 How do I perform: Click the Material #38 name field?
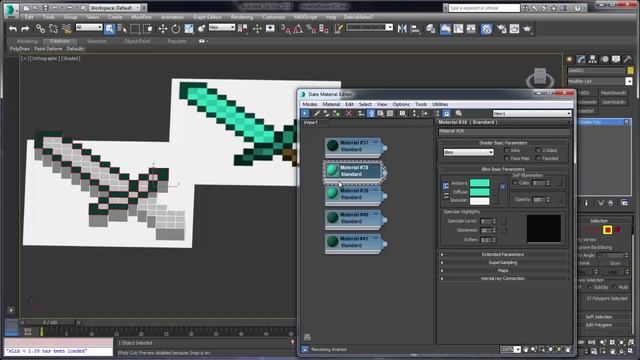(504, 131)
